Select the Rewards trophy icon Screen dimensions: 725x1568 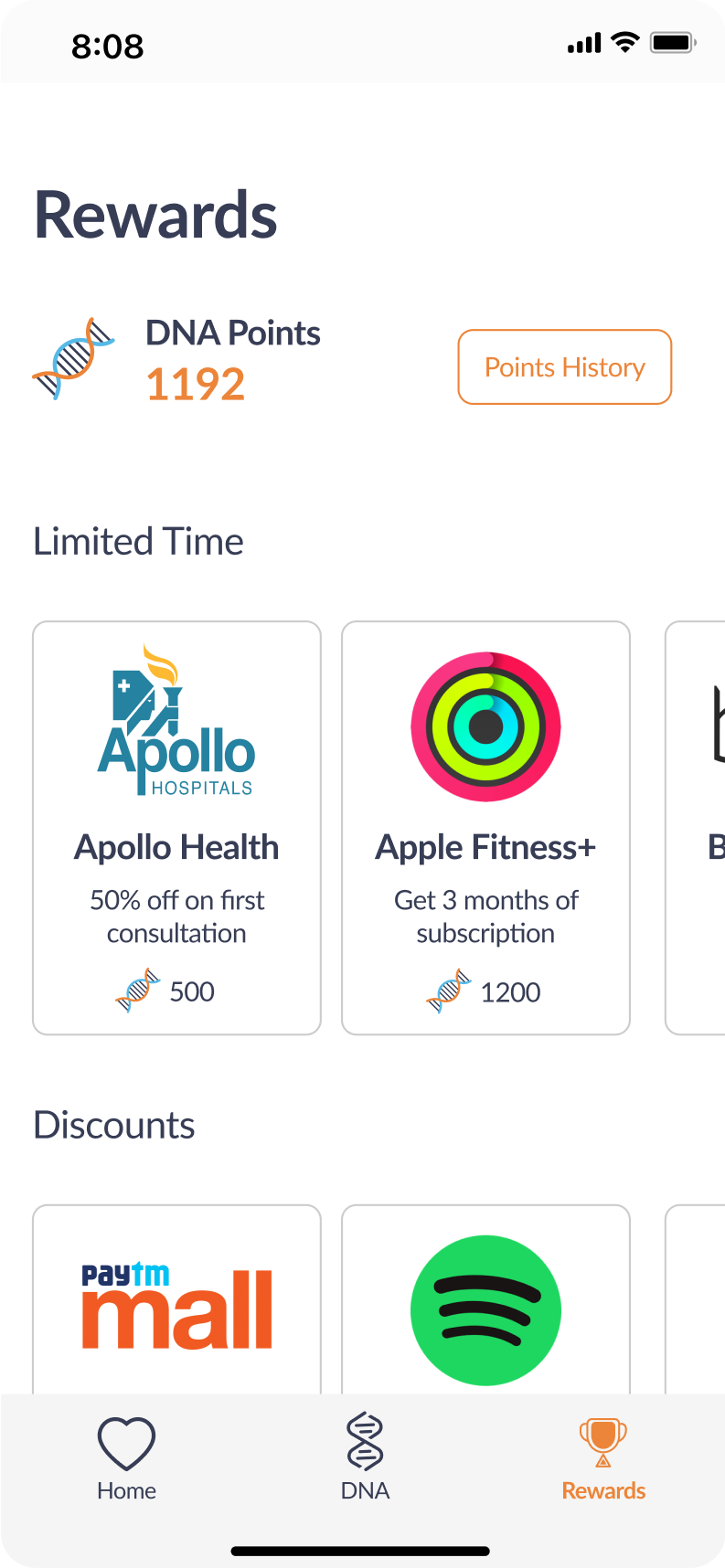[603, 1442]
